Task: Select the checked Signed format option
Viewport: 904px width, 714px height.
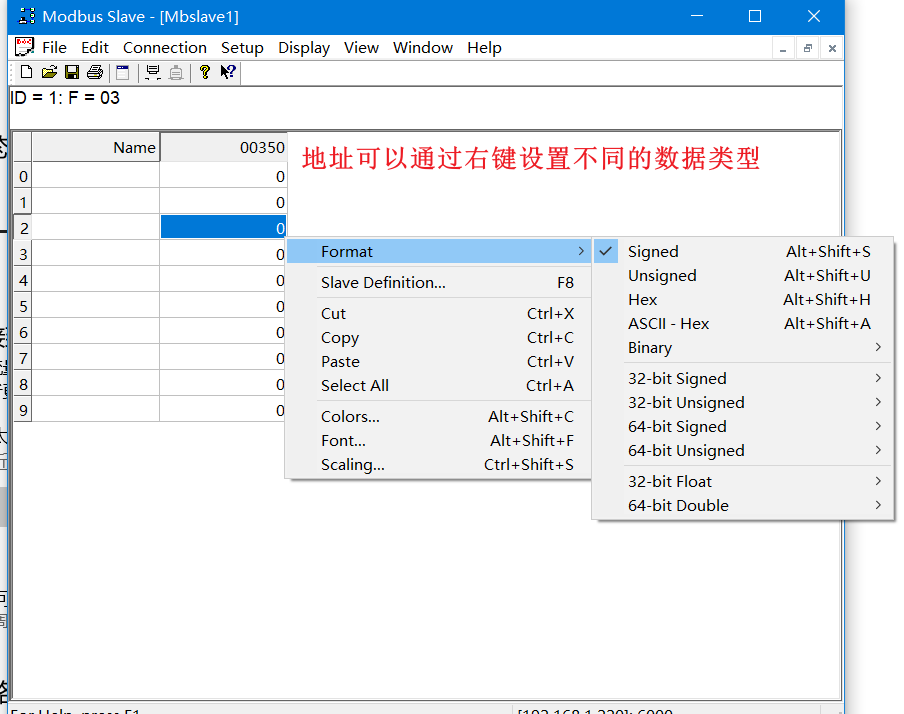Action: 743,251
